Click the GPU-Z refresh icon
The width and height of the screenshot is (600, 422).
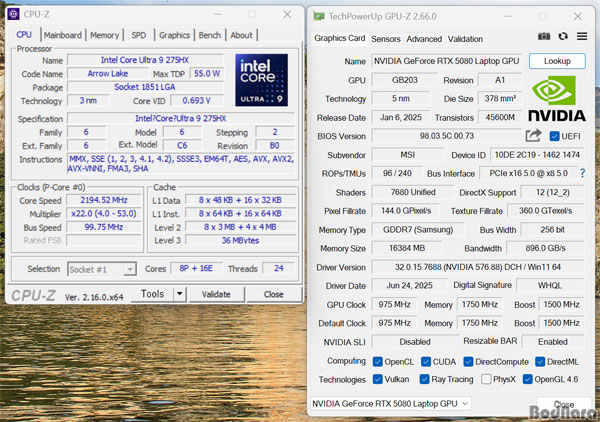point(563,36)
